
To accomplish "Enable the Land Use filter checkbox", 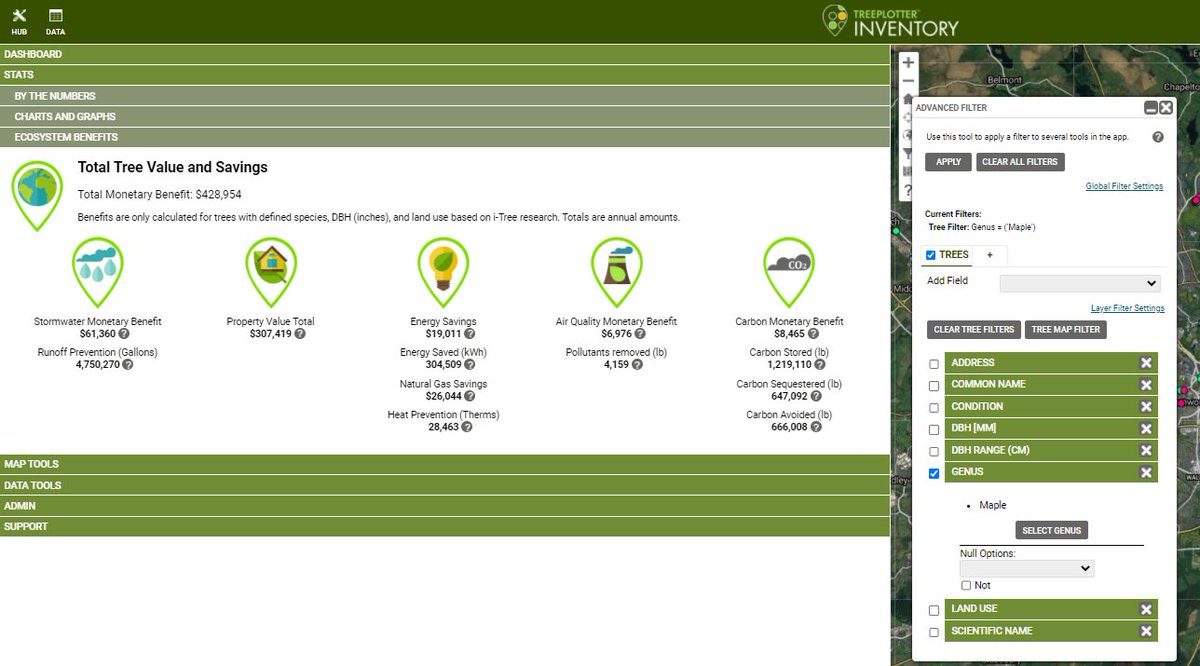I will (934, 610).
